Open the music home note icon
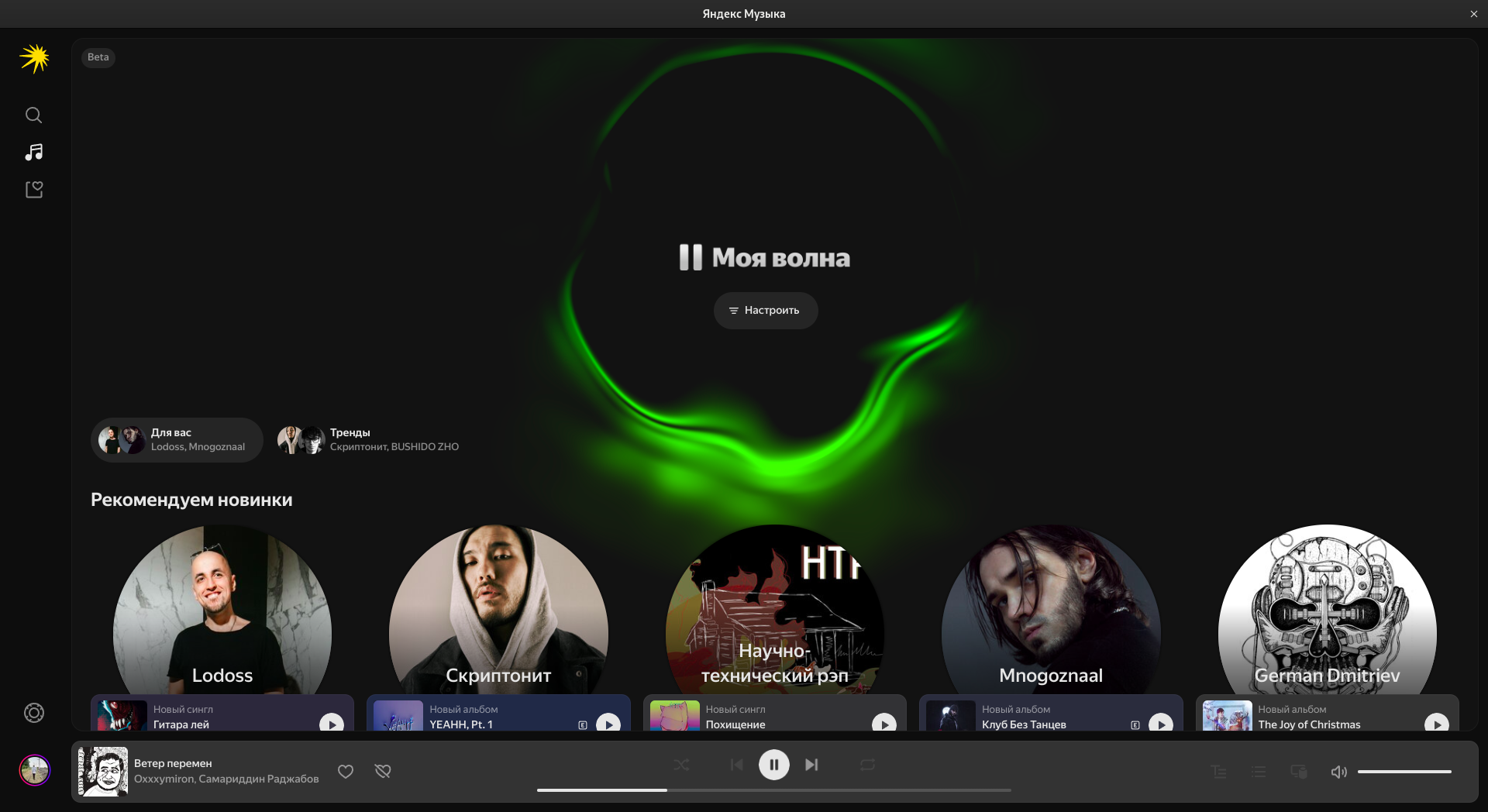Image resolution: width=1488 pixels, height=812 pixels. pyautogui.click(x=33, y=153)
